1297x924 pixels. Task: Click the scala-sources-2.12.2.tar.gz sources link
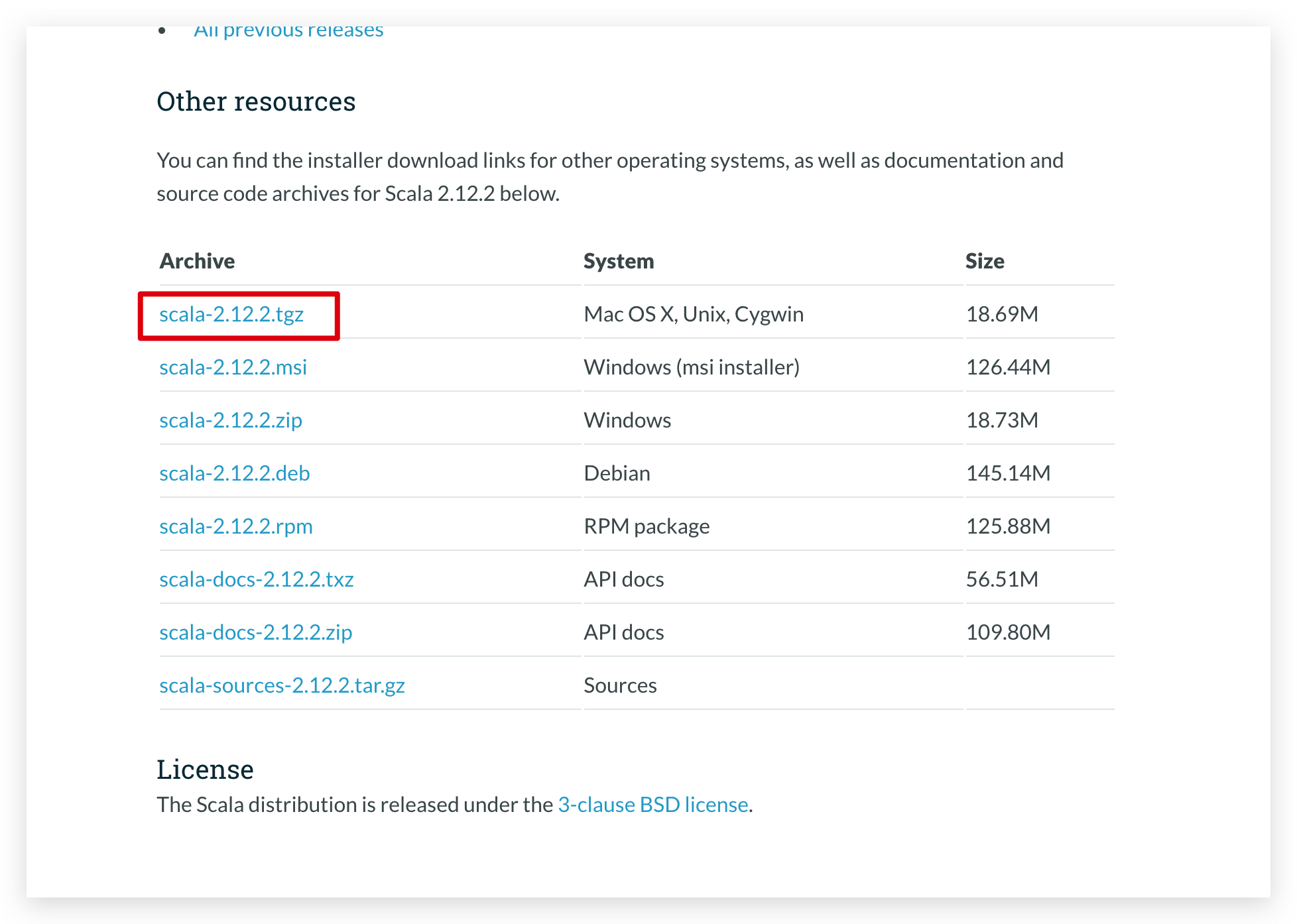click(x=282, y=685)
